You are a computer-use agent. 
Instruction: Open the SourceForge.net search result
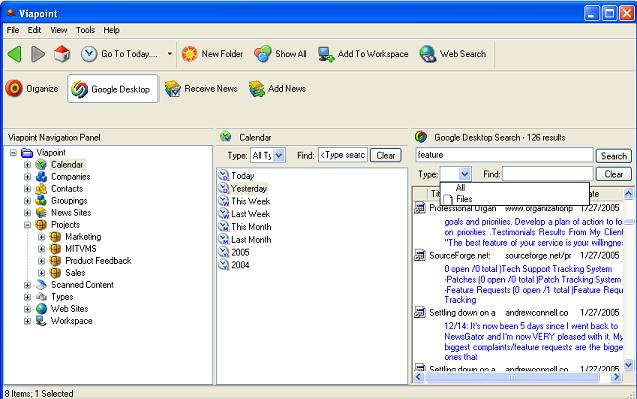[x=460, y=256]
